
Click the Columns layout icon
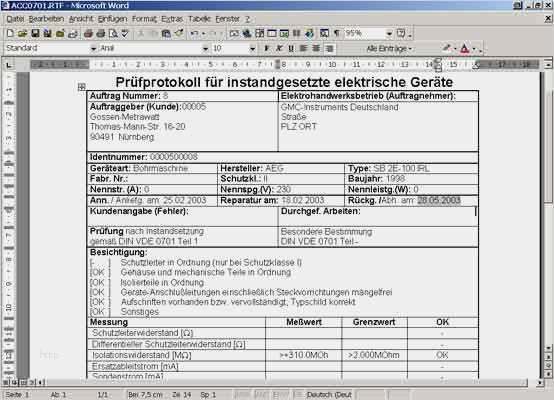[296, 34]
